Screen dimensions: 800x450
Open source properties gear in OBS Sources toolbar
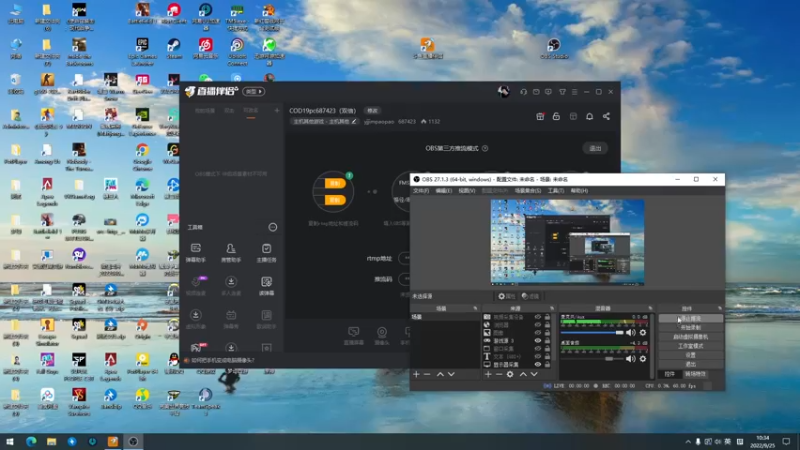point(510,374)
